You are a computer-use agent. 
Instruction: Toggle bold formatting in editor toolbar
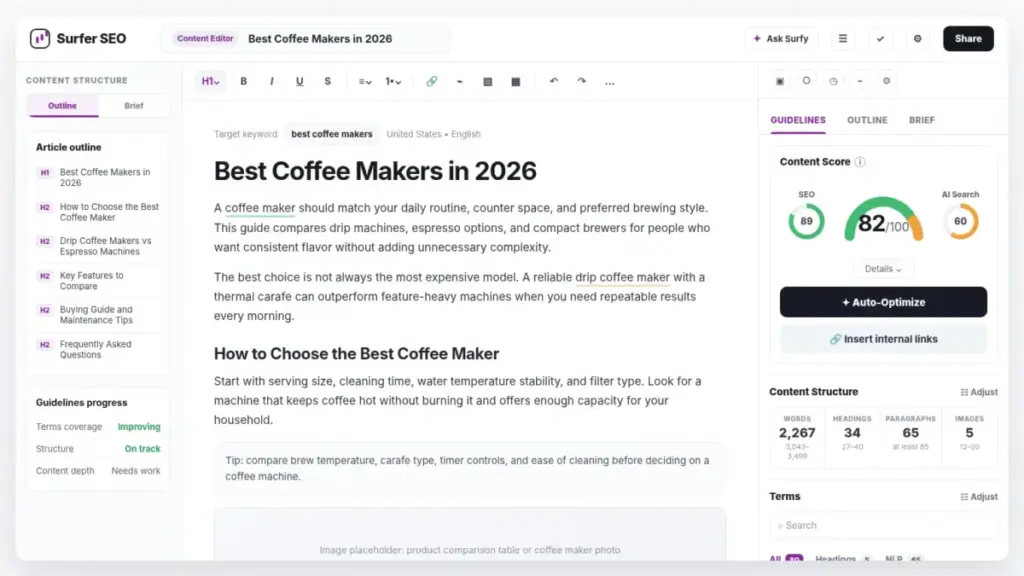(x=244, y=82)
